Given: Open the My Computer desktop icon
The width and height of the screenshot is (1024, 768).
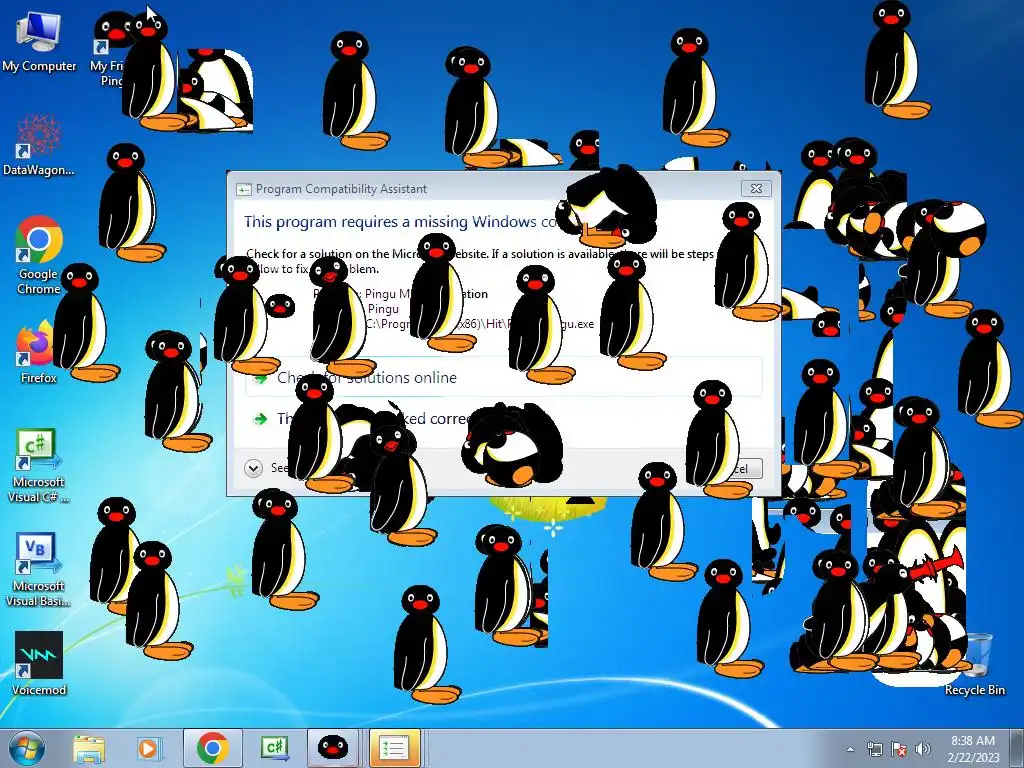Looking at the screenshot, I should [39, 40].
